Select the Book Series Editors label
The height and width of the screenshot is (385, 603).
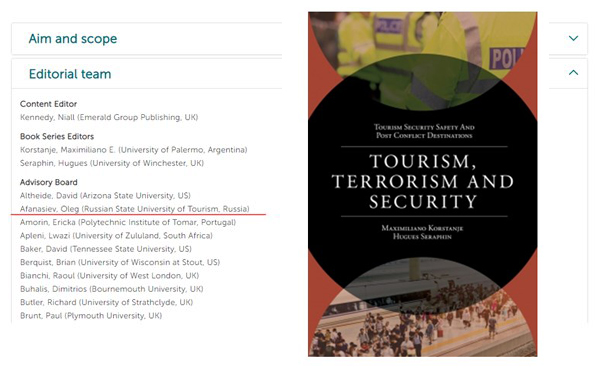(57, 137)
